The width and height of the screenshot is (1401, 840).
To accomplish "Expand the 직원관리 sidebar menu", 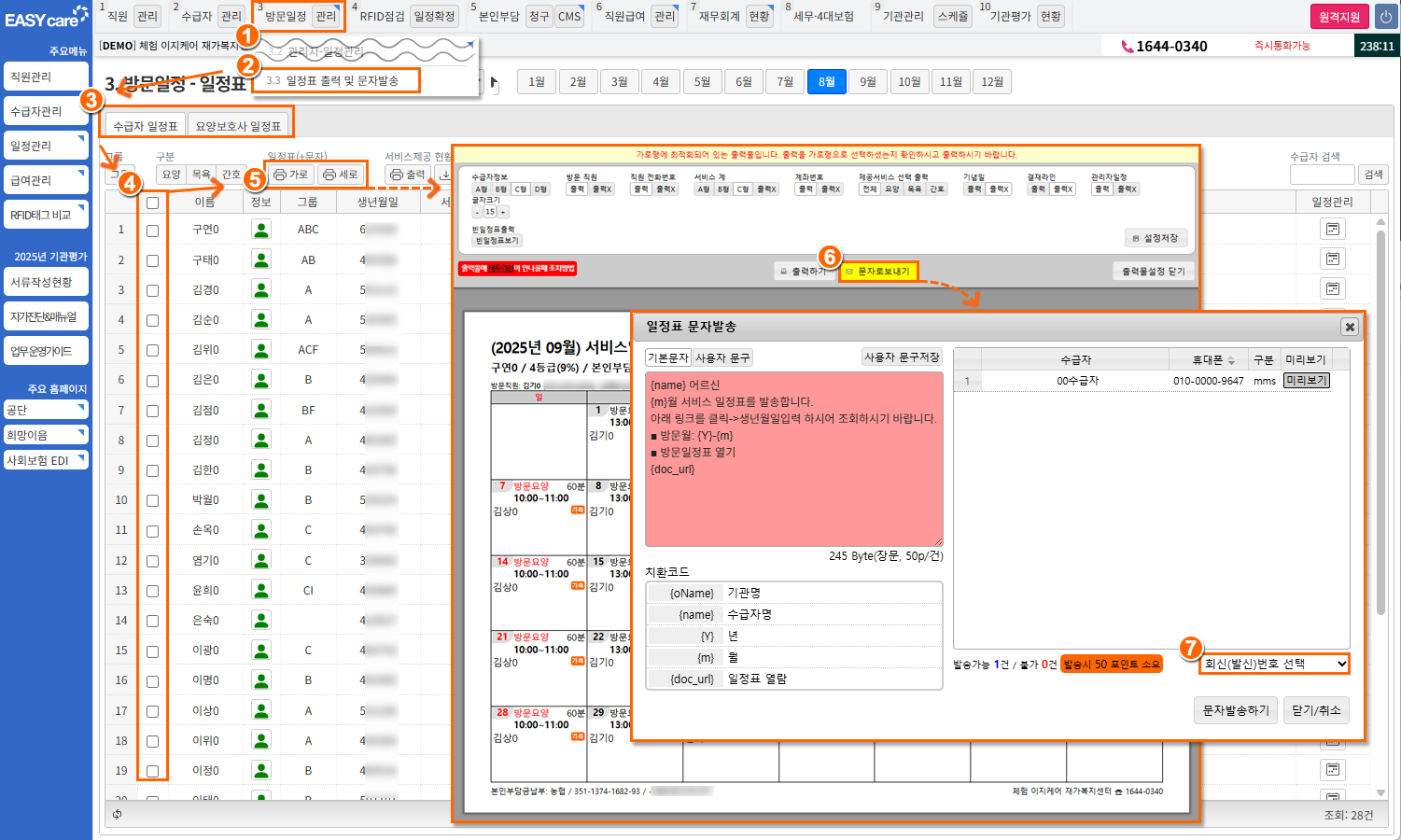I will coord(46,77).
